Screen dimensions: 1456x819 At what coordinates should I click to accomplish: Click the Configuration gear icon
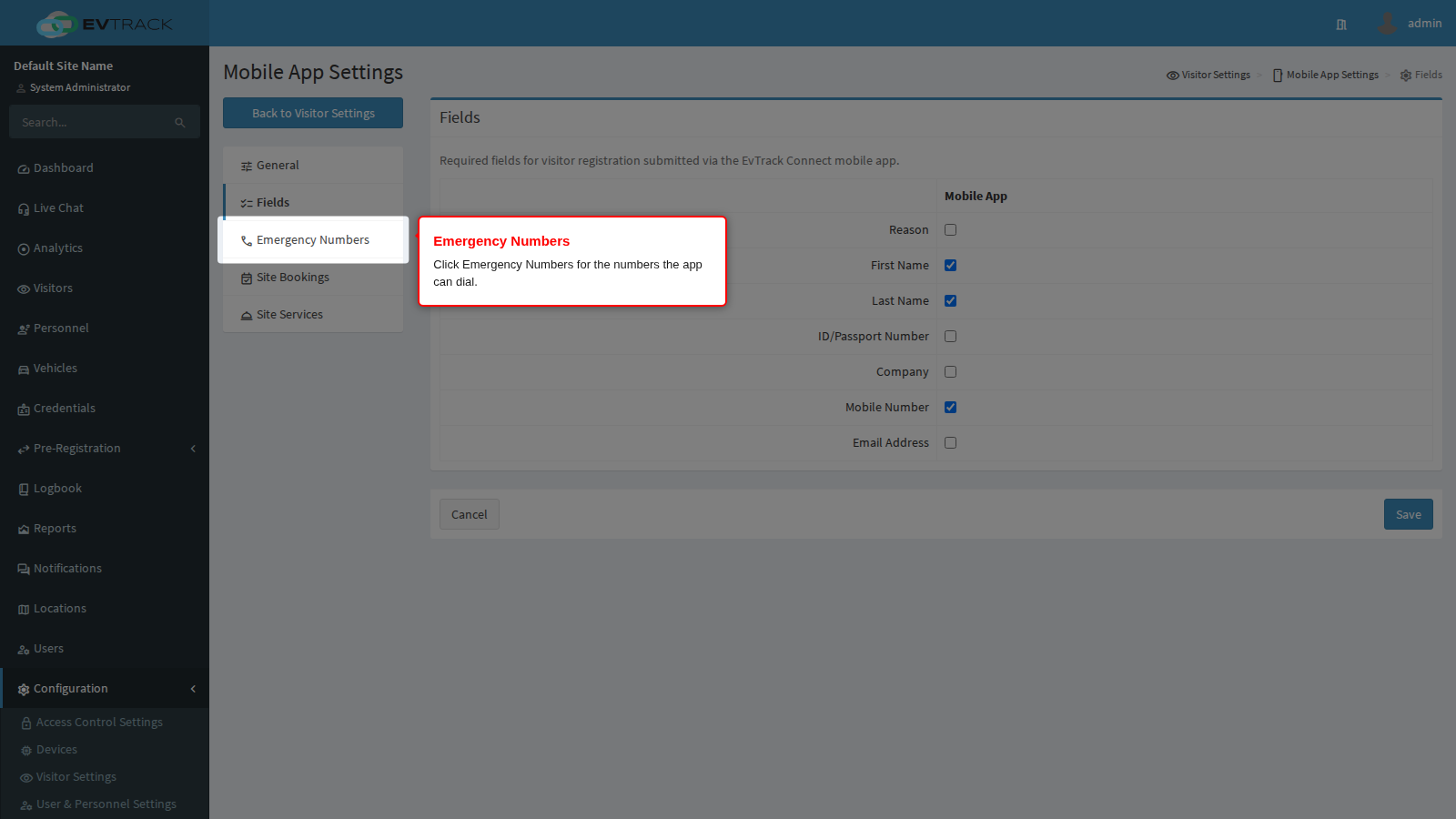point(24,690)
